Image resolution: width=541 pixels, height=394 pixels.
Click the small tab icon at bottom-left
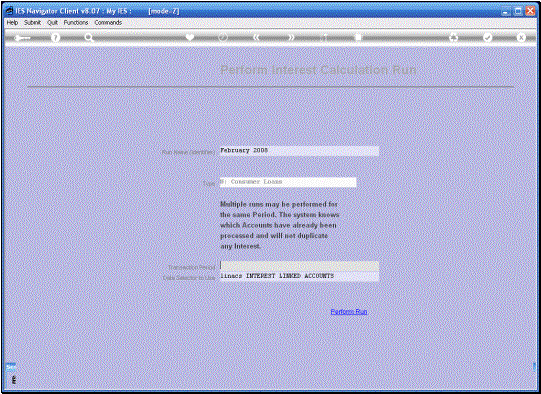pos(11,367)
